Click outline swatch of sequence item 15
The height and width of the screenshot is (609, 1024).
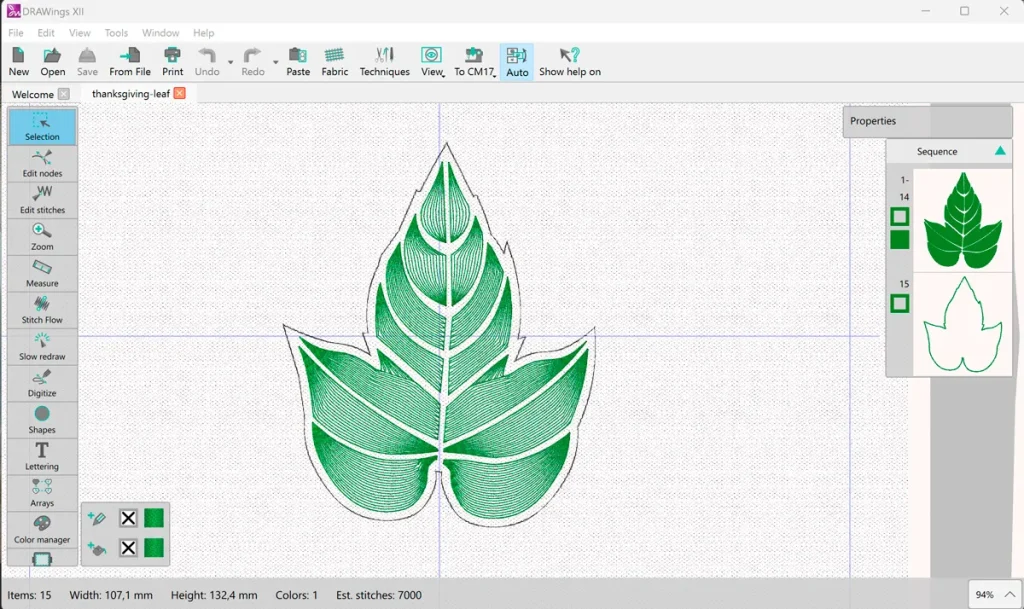point(899,304)
